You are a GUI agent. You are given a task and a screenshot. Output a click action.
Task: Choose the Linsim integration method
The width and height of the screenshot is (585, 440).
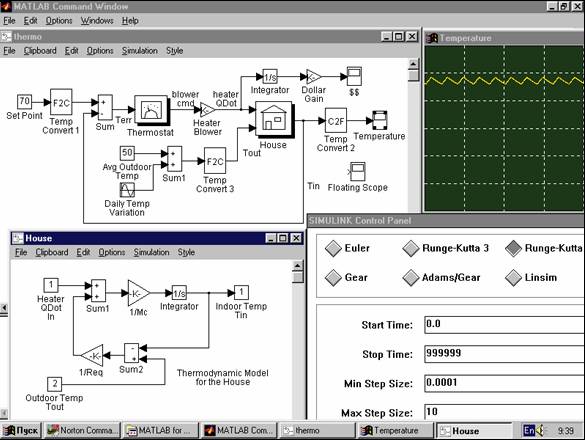(x=531, y=277)
